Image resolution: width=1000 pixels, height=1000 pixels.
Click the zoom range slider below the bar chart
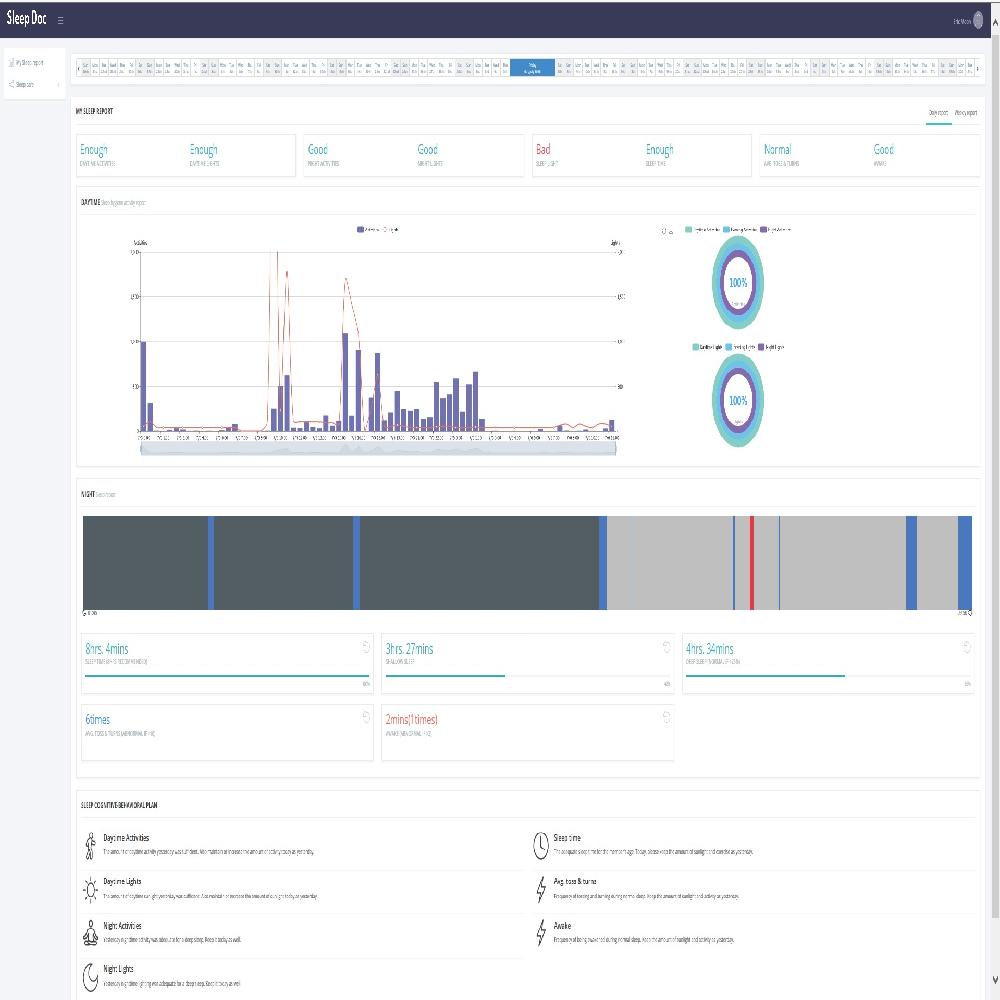pyautogui.click(x=378, y=449)
